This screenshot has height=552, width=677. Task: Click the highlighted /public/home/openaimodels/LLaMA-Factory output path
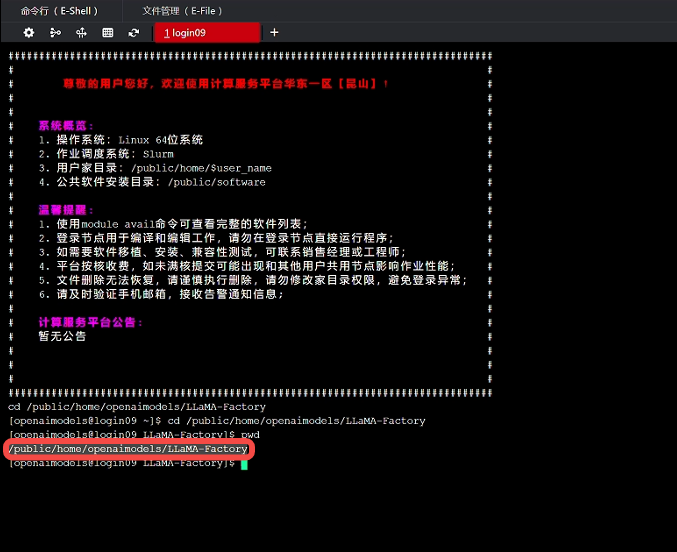[x=128, y=449]
